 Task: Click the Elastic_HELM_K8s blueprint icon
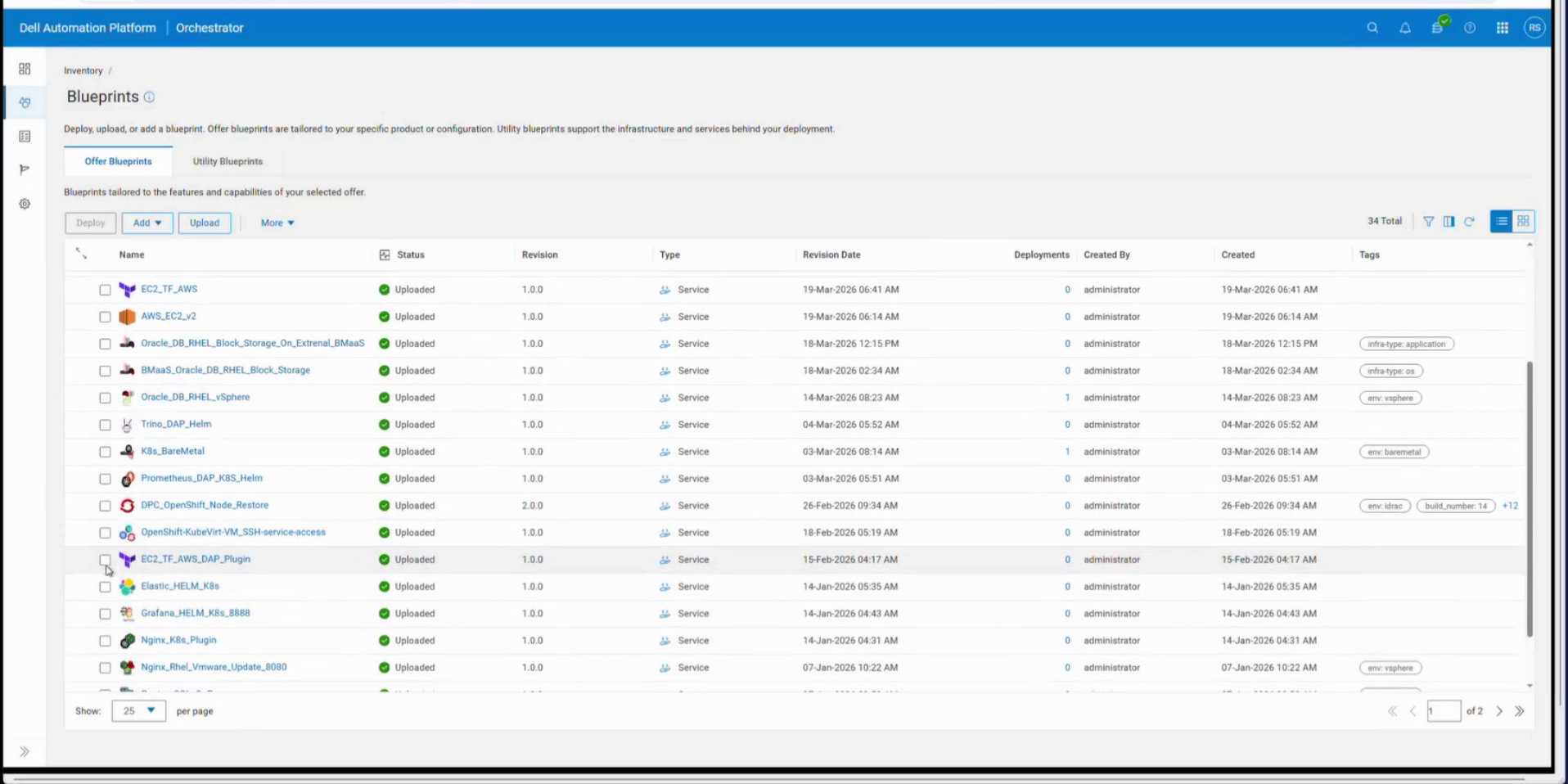click(127, 587)
